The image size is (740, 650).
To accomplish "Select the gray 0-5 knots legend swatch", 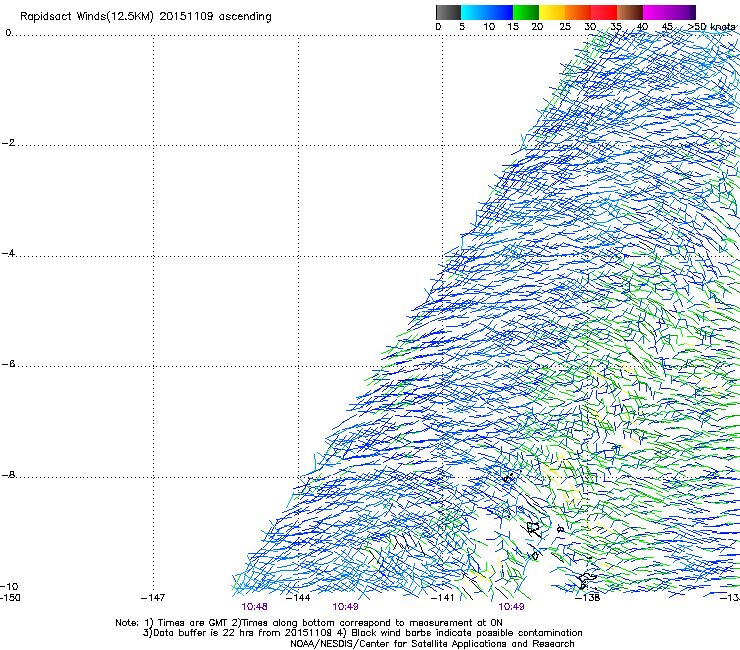I will click(448, 12).
